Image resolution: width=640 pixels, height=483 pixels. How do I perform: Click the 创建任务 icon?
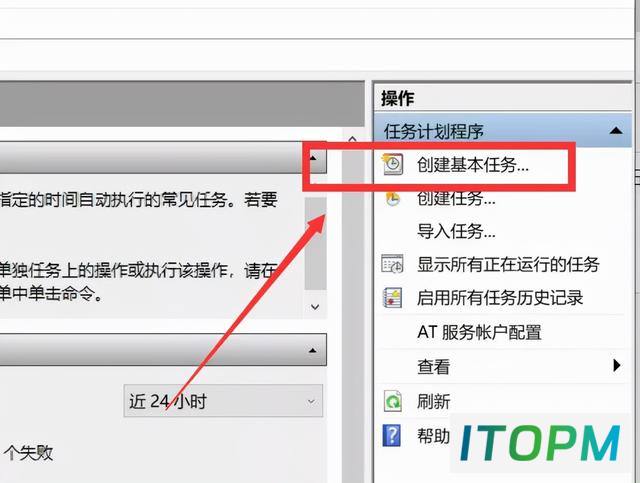392,198
